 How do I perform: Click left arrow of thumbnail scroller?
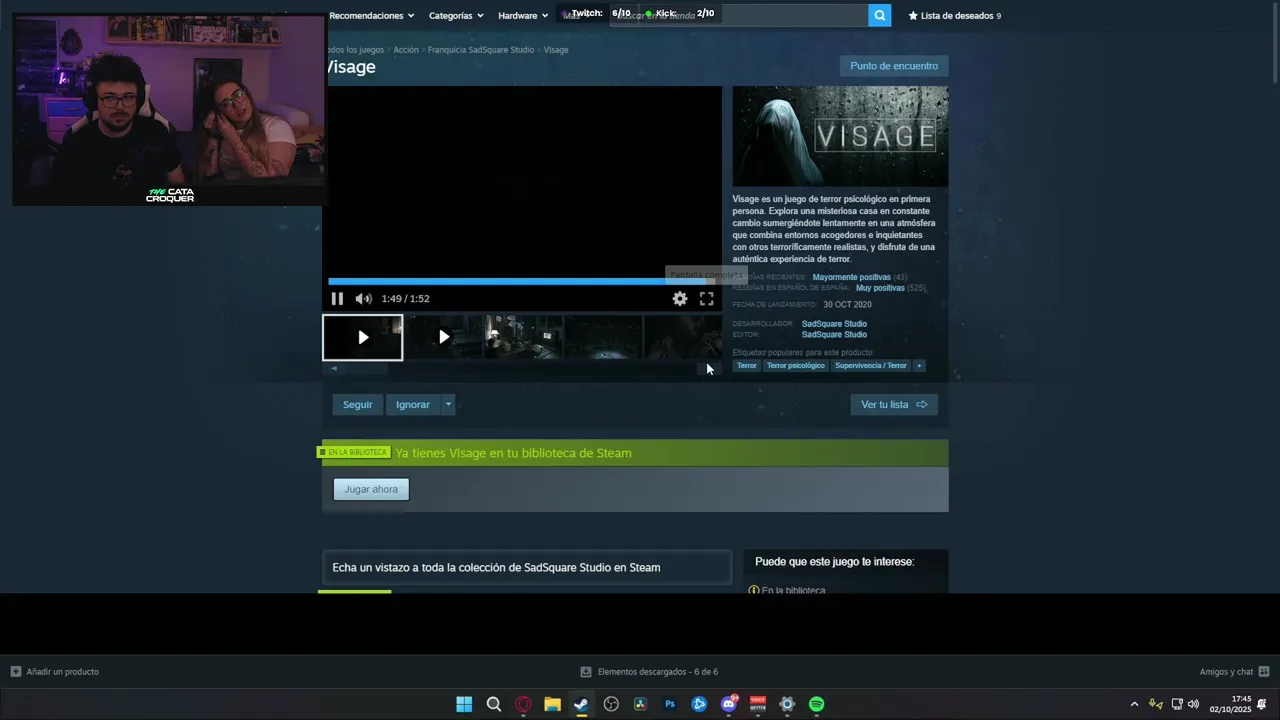[334, 368]
